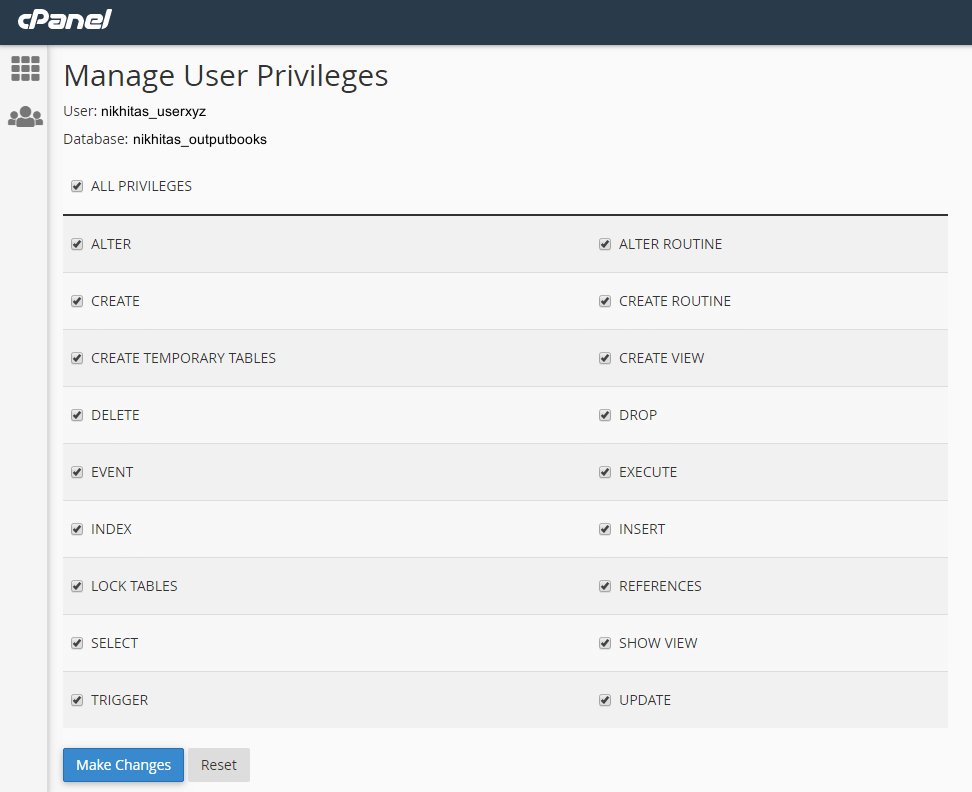This screenshot has width=972, height=792.
Task: Uncheck LOCK TABLES privilege
Action: (77, 586)
